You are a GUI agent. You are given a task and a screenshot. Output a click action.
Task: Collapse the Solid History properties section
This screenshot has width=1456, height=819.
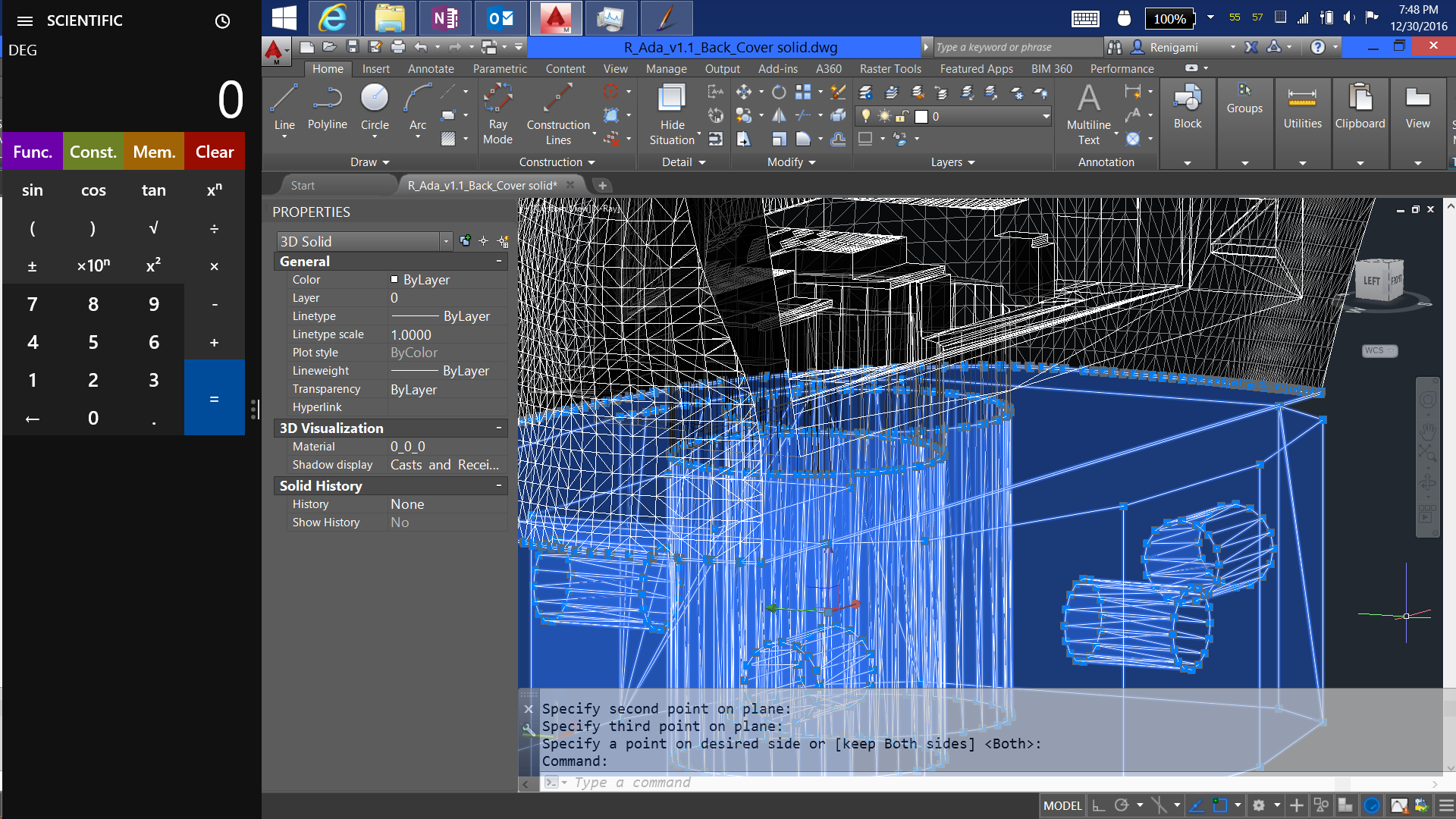[498, 485]
